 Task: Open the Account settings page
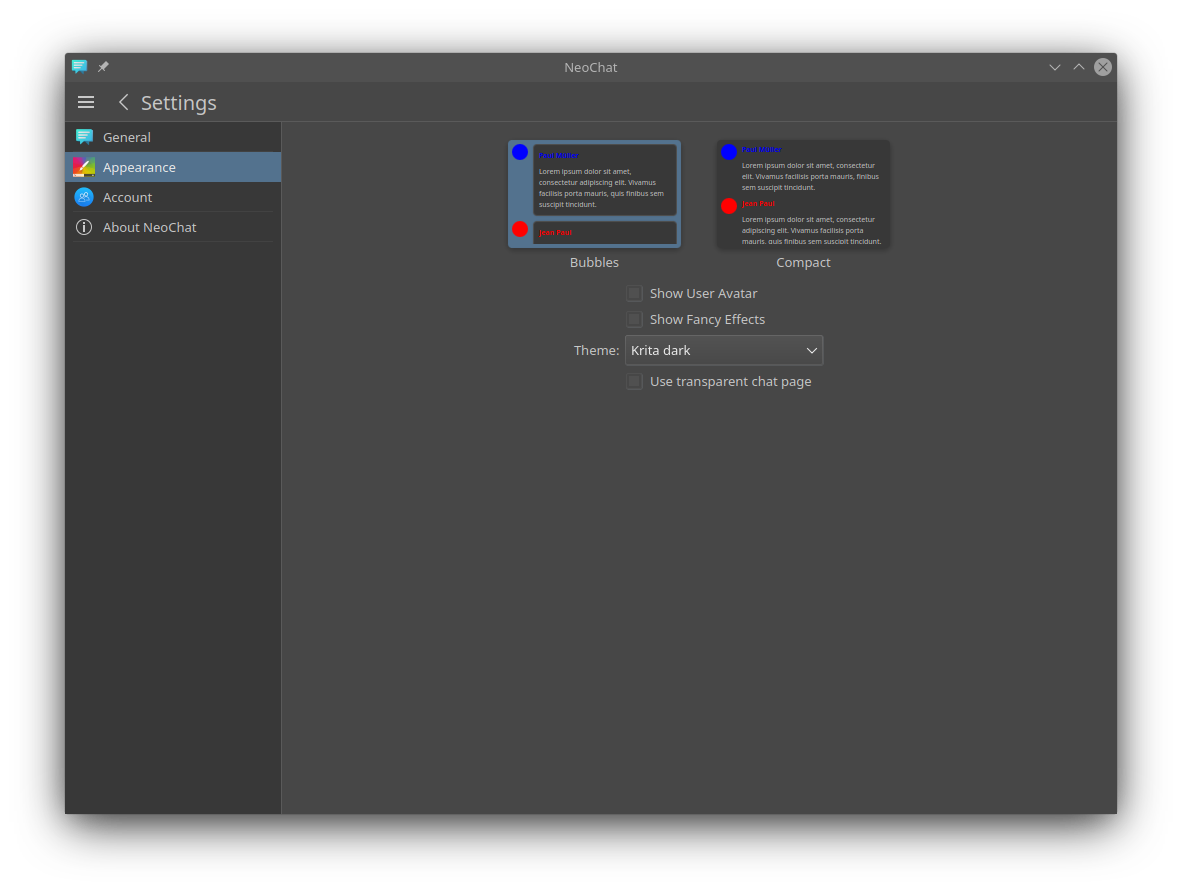pyautogui.click(x=128, y=197)
